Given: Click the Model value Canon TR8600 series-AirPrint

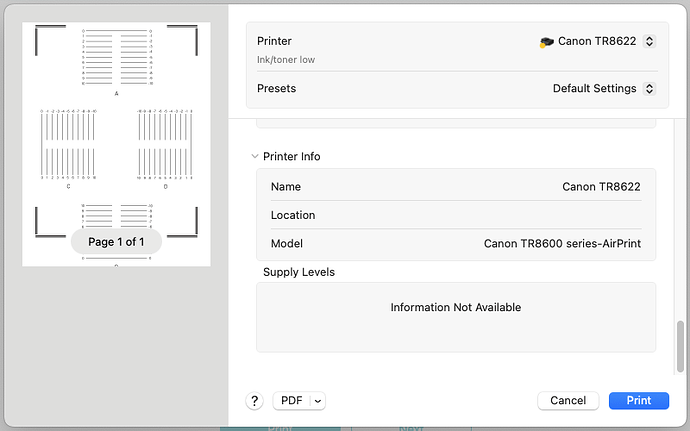Looking at the screenshot, I should pos(562,243).
